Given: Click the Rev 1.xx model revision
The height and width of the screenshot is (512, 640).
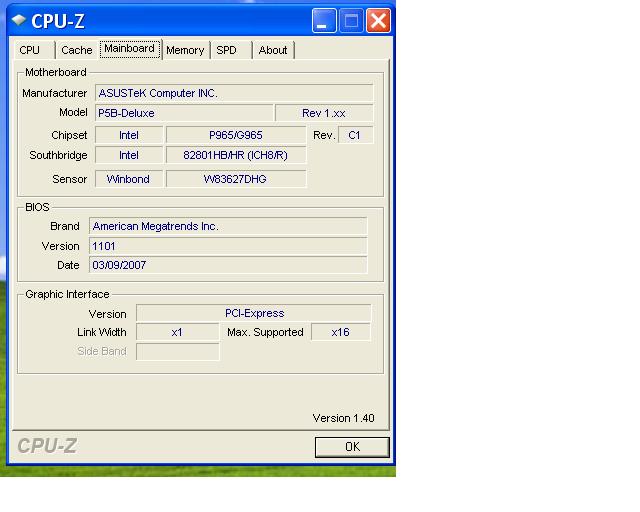Looking at the screenshot, I should (x=324, y=113).
